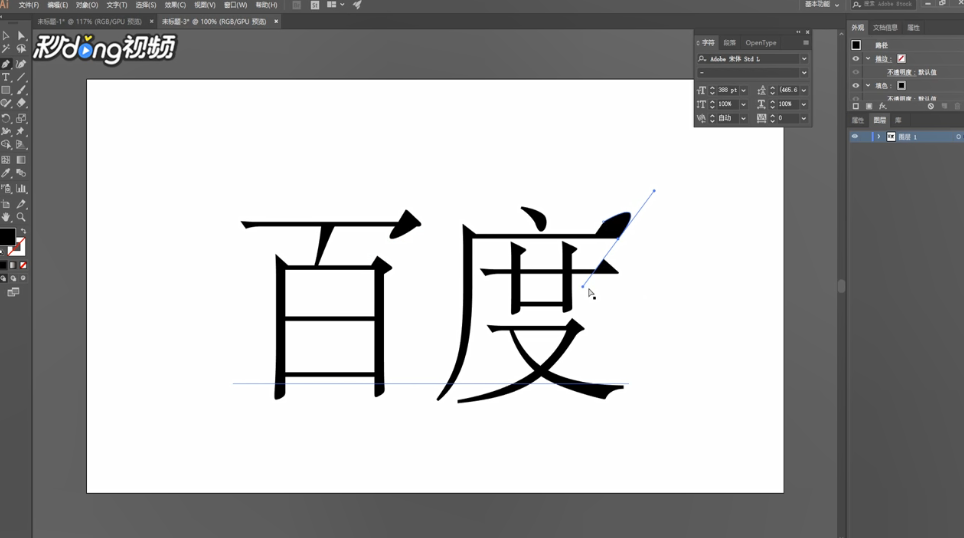
Task: Select the Slice tool
Action: [x=21, y=204]
